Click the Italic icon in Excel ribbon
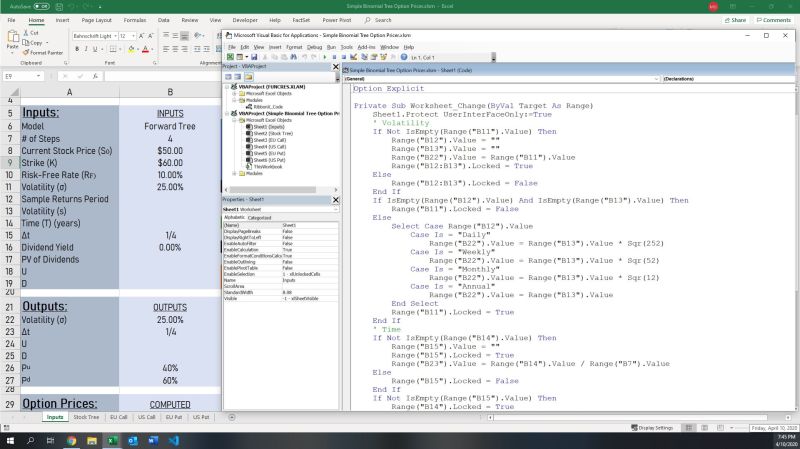Viewport: 800px width, 449px height. coord(86,49)
